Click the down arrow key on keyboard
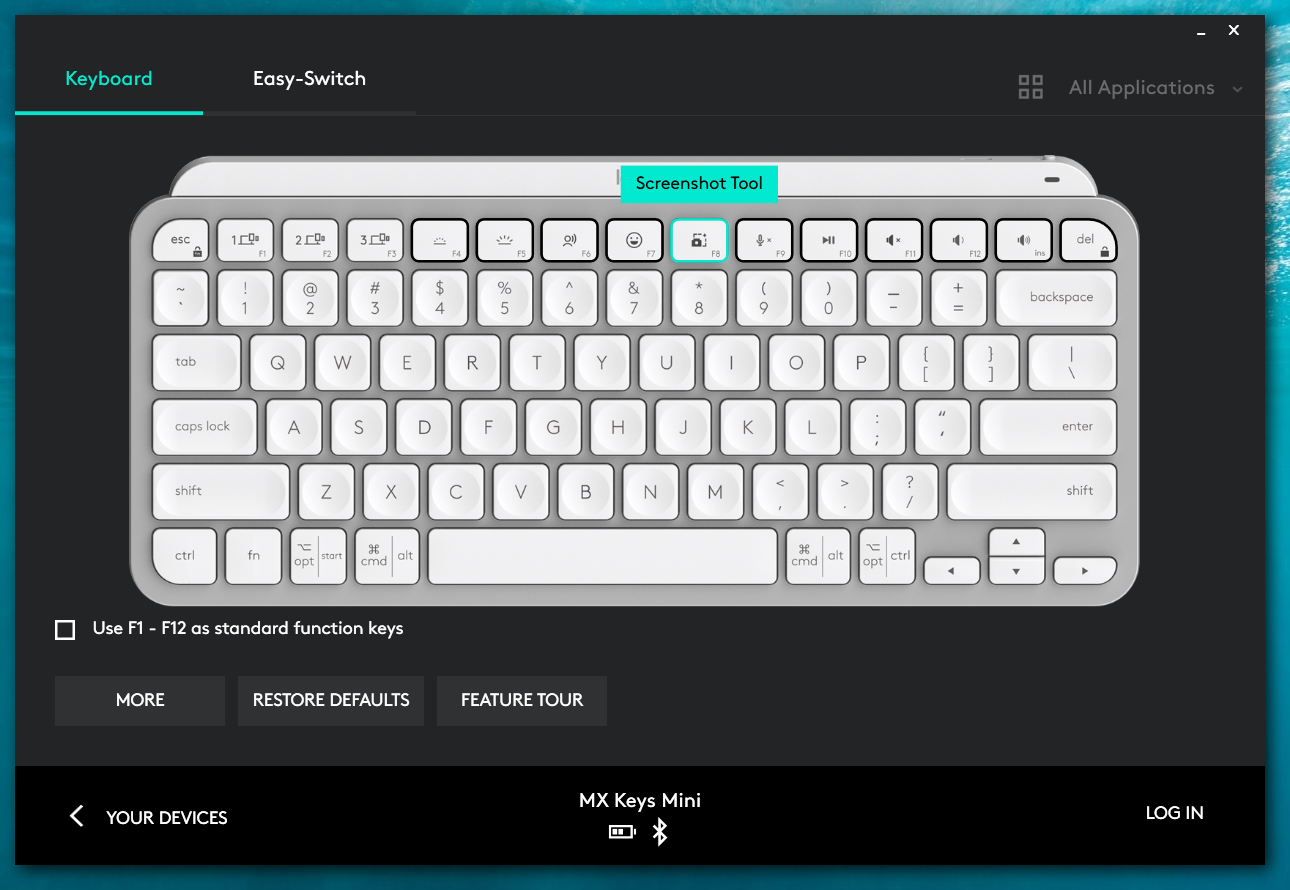 pyautogui.click(x=1017, y=571)
